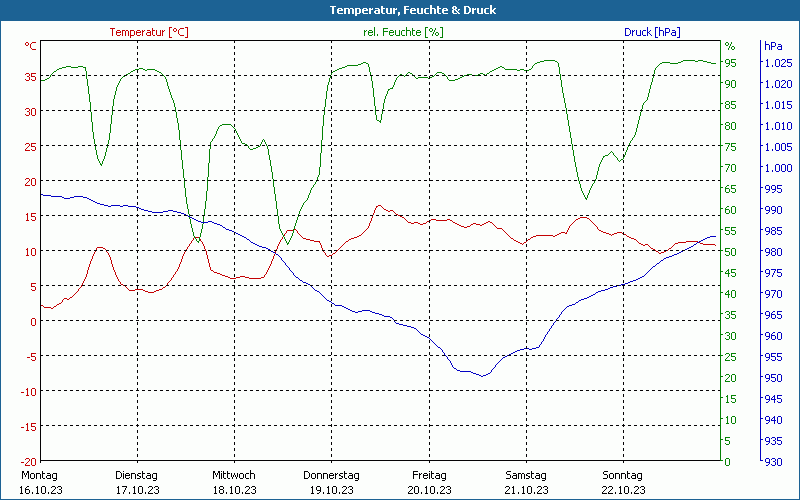Click the "1.005" pressure axis value
Viewport: 800px width, 500px height.
(778, 147)
